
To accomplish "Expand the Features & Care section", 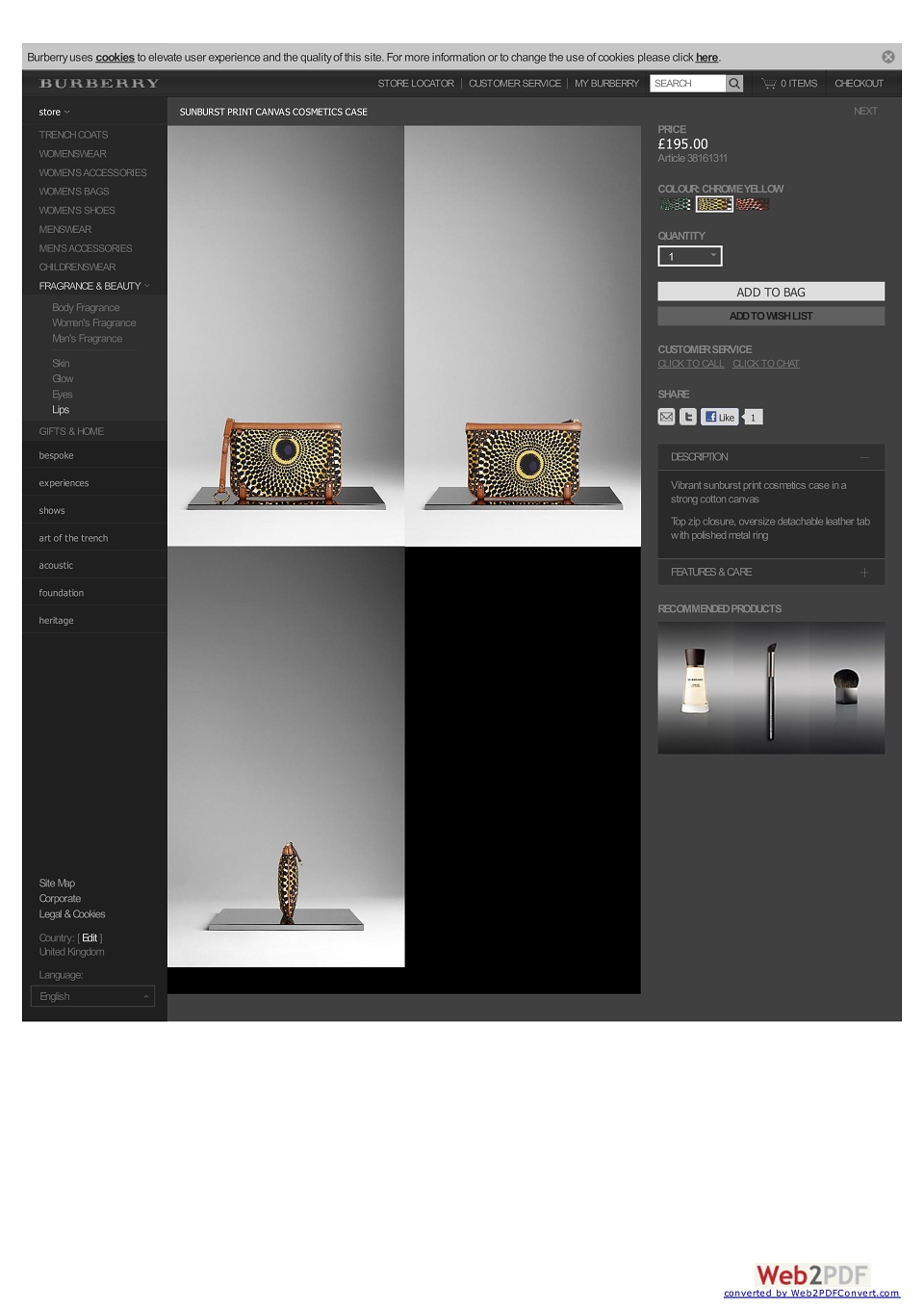I will [x=864, y=572].
